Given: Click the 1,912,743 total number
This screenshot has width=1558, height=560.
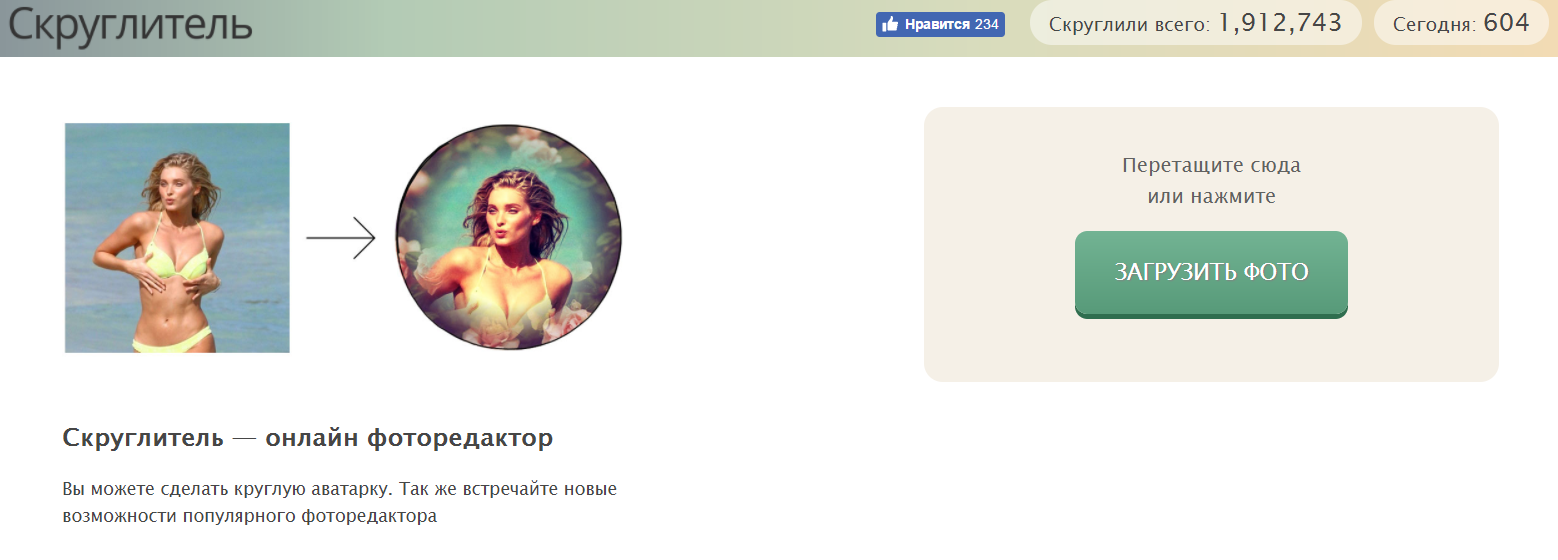Looking at the screenshot, I should click(1280, 23).
